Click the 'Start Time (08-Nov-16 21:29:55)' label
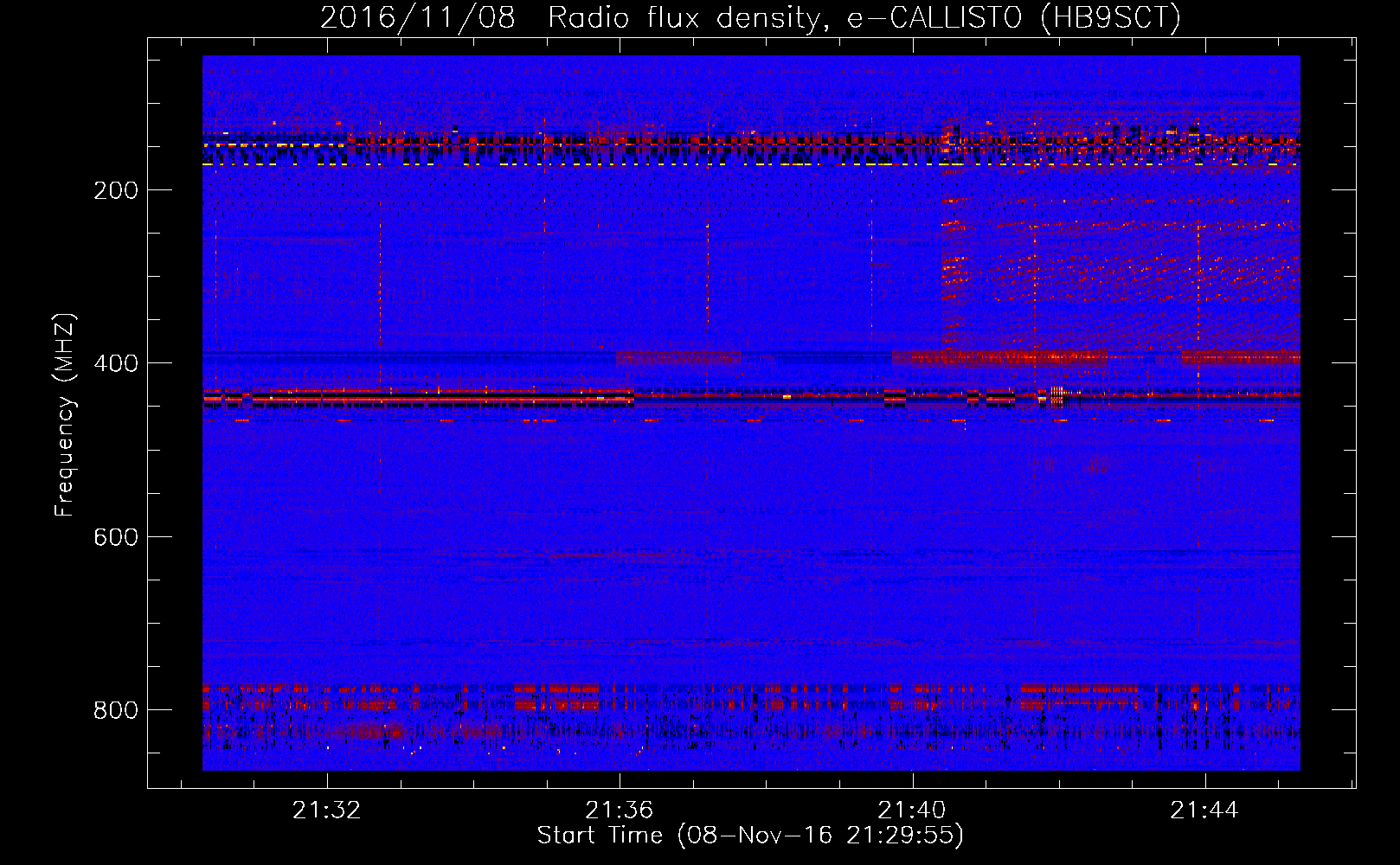 pyautogui.click(x=750, y=836)
